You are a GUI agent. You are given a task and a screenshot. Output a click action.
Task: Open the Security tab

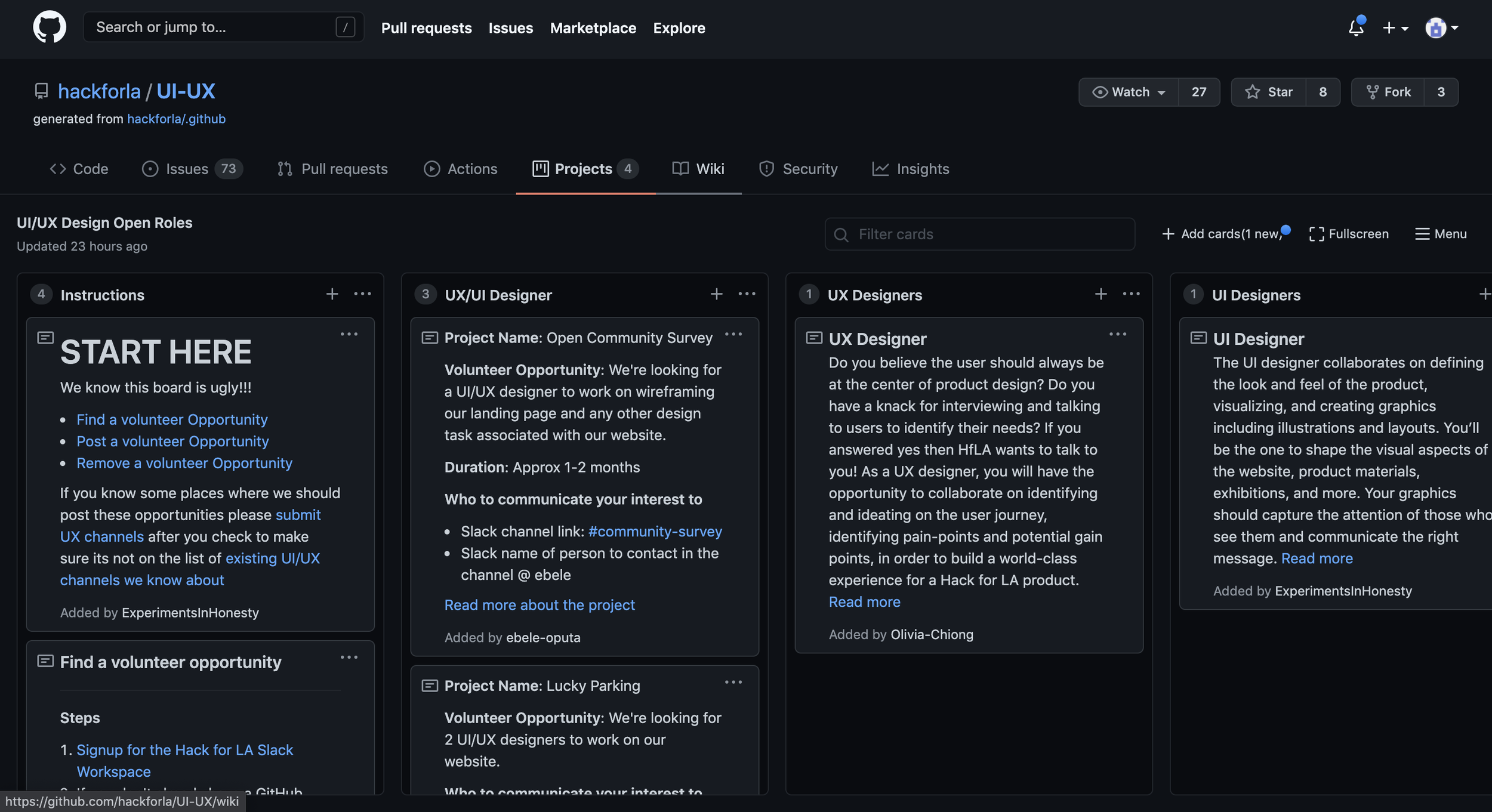pyautogui.click(x=798, y=169)
